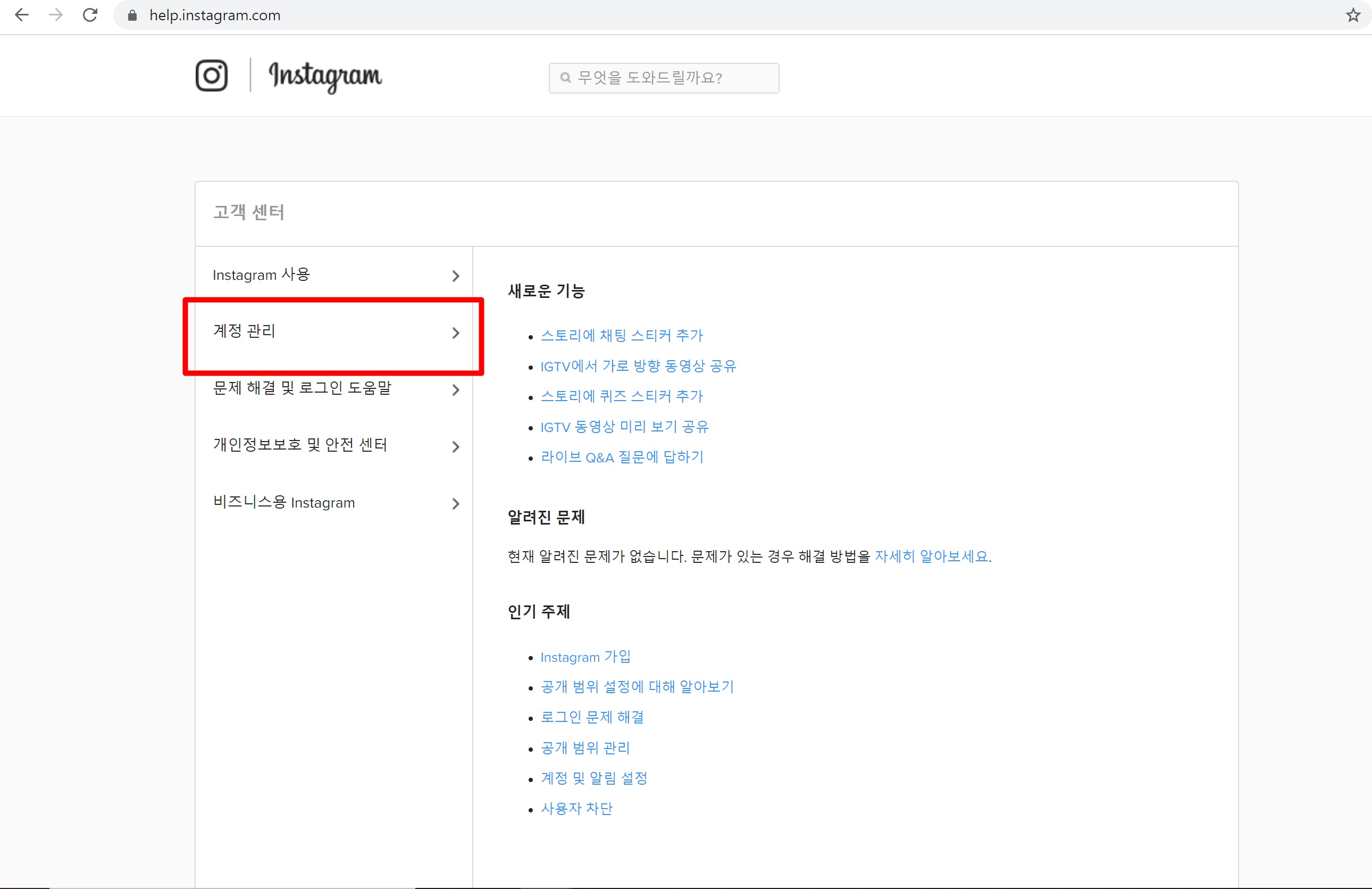Viewport: 1372px width, 889px height.
Task: Bookmark this page with star icon
Action: pos(1353,15)
